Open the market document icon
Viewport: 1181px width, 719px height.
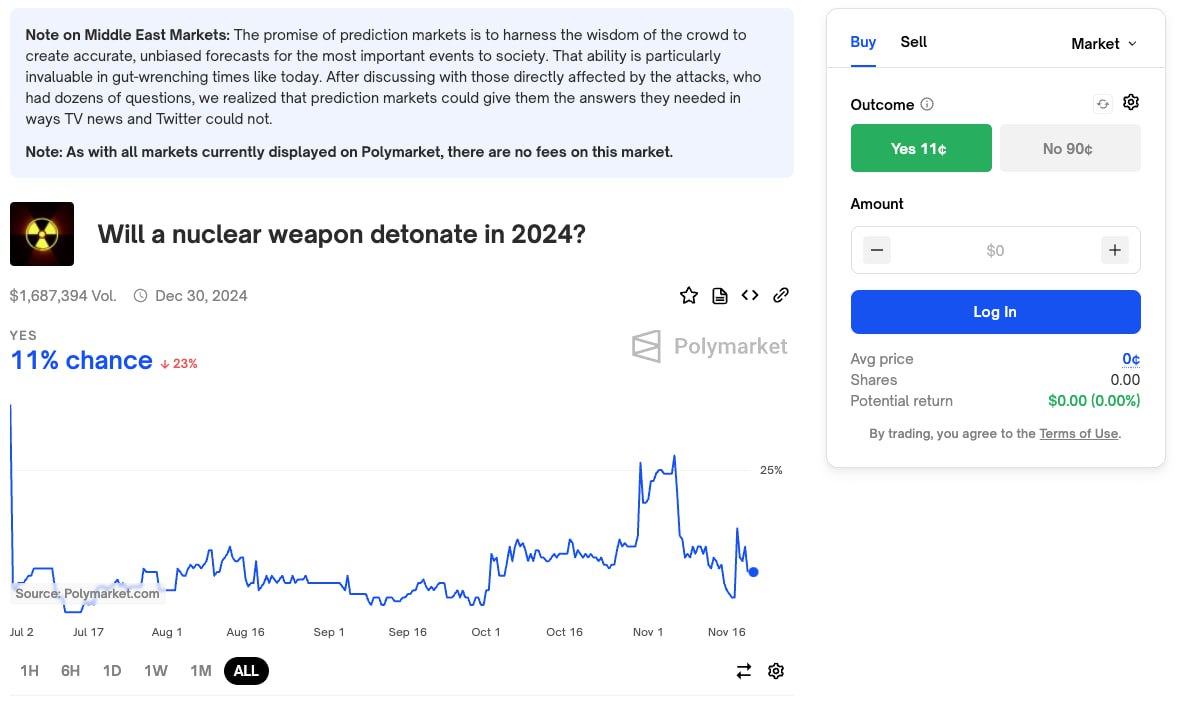pyautogui.click(x=719, y=295)
